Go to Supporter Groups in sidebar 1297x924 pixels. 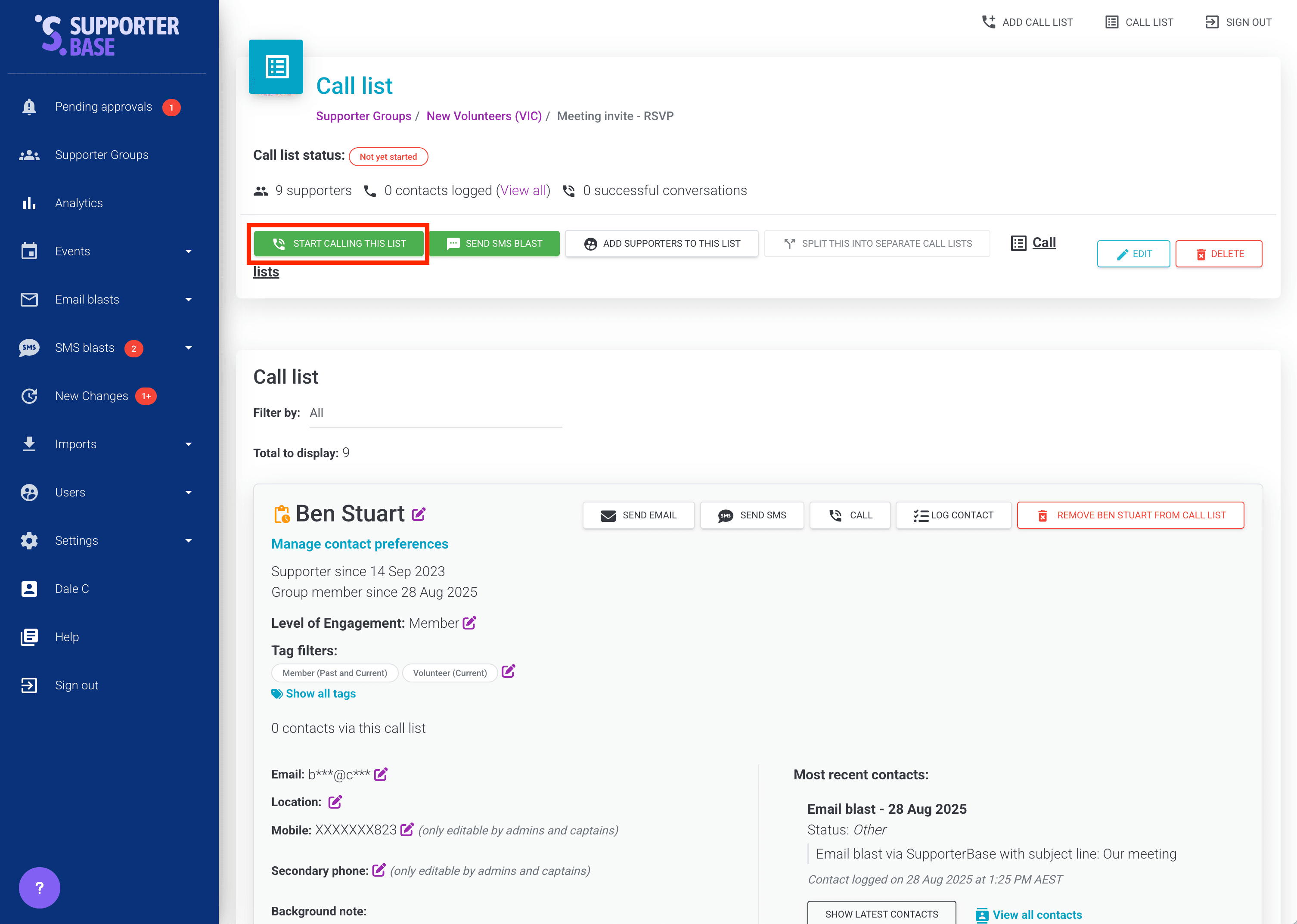point(101,155)
